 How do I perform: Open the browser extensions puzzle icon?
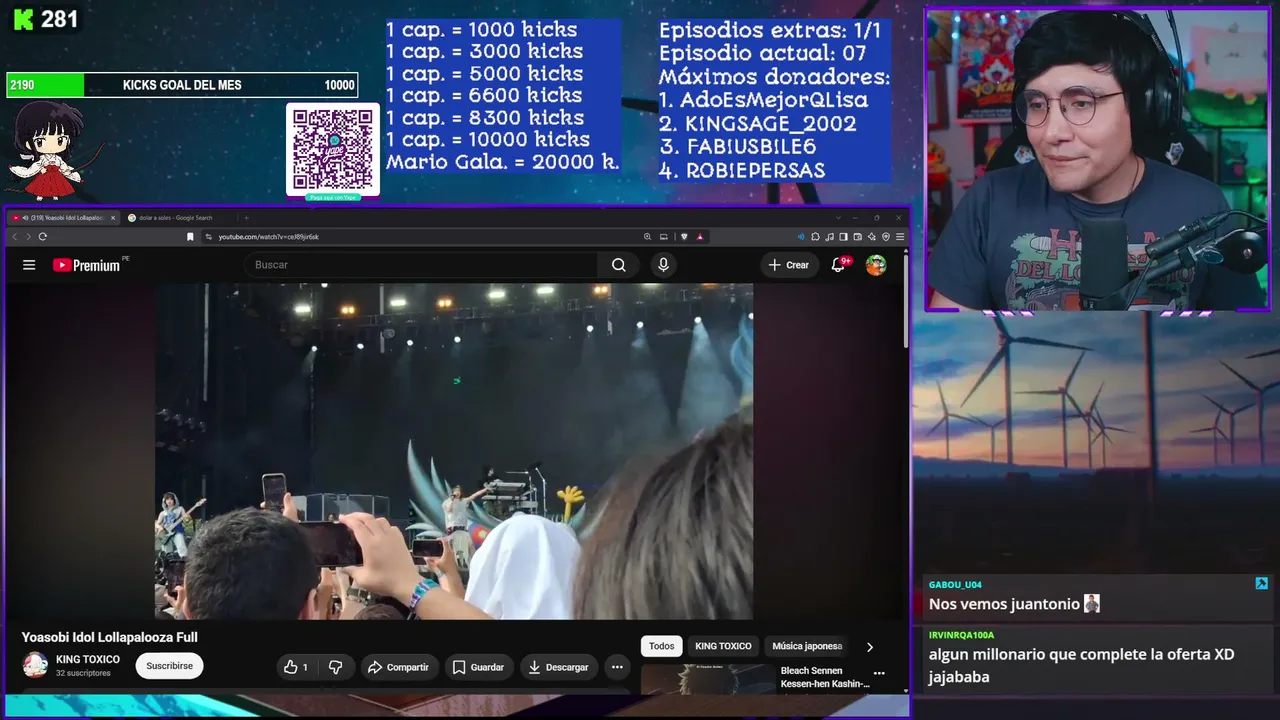pos(816,237)
